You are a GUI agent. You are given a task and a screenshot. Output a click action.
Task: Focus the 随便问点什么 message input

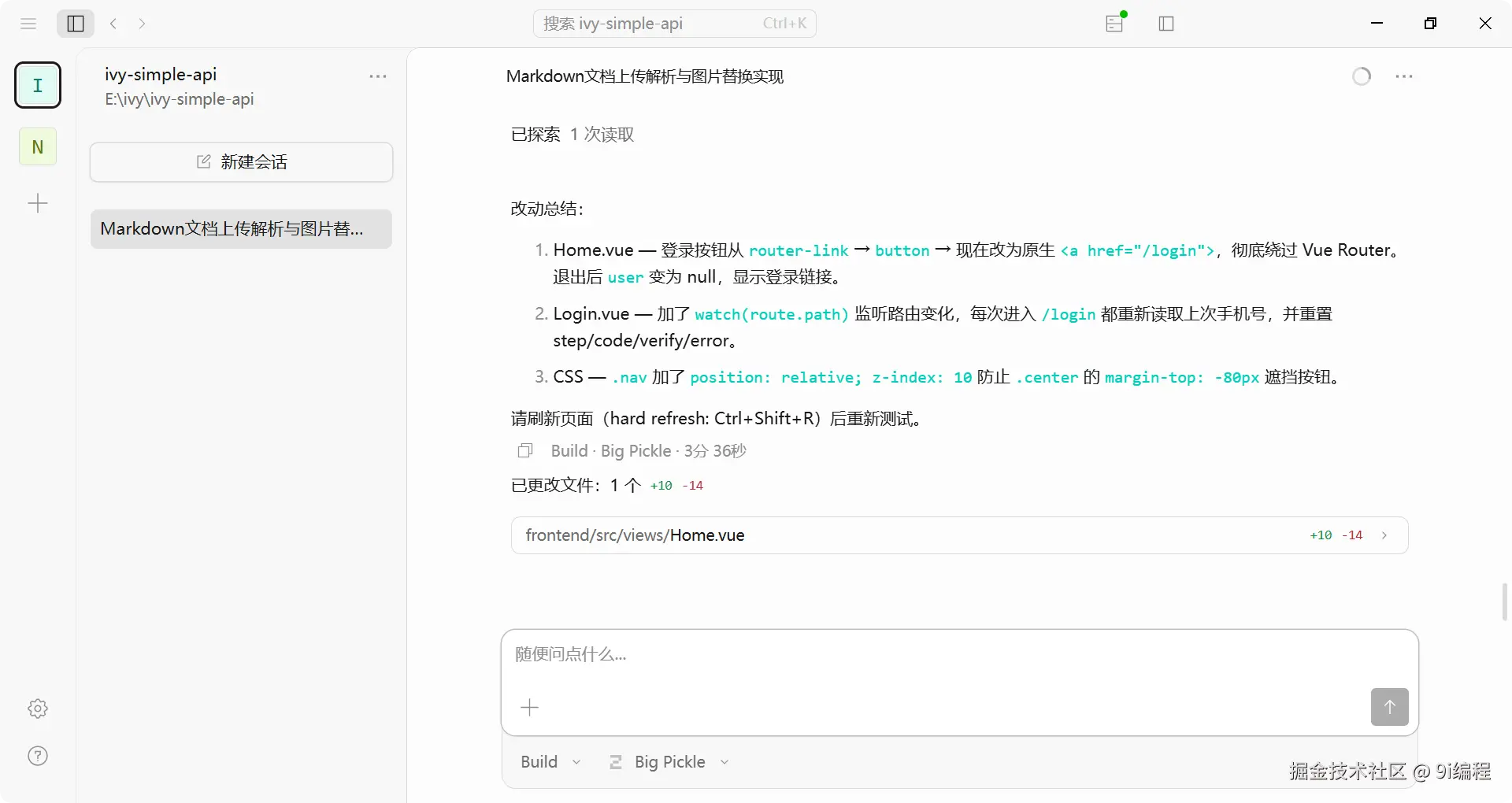[959, 655]
